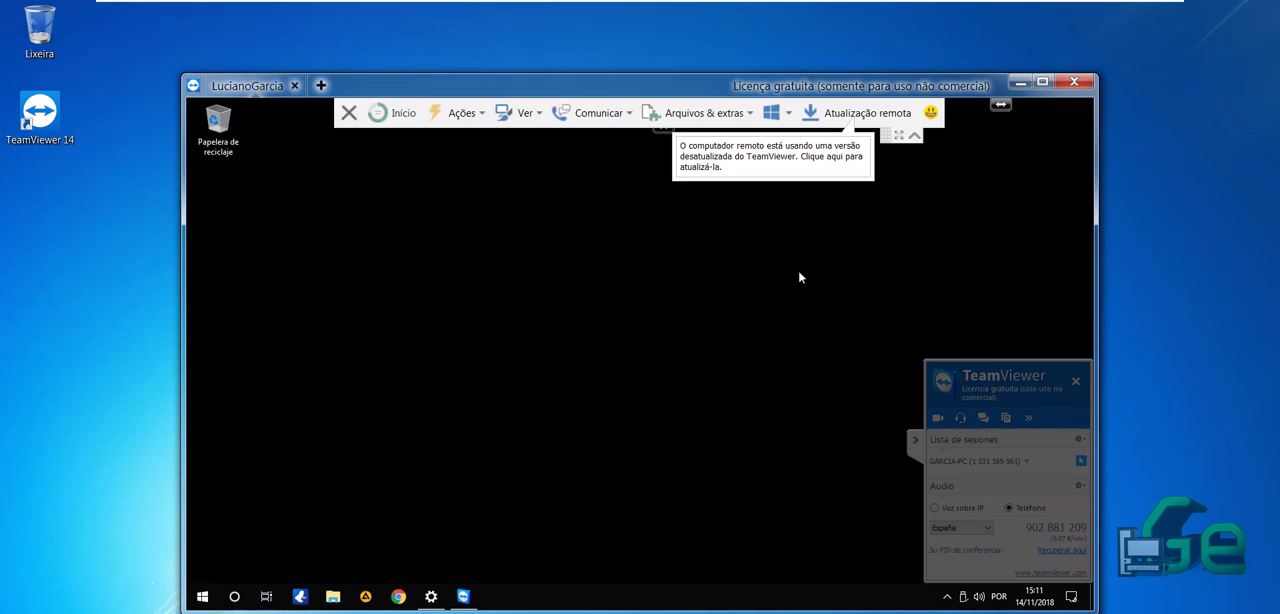
Task: Collapse the TeamViewer panel with the side arrow
Action: click(x=915, y=440)
